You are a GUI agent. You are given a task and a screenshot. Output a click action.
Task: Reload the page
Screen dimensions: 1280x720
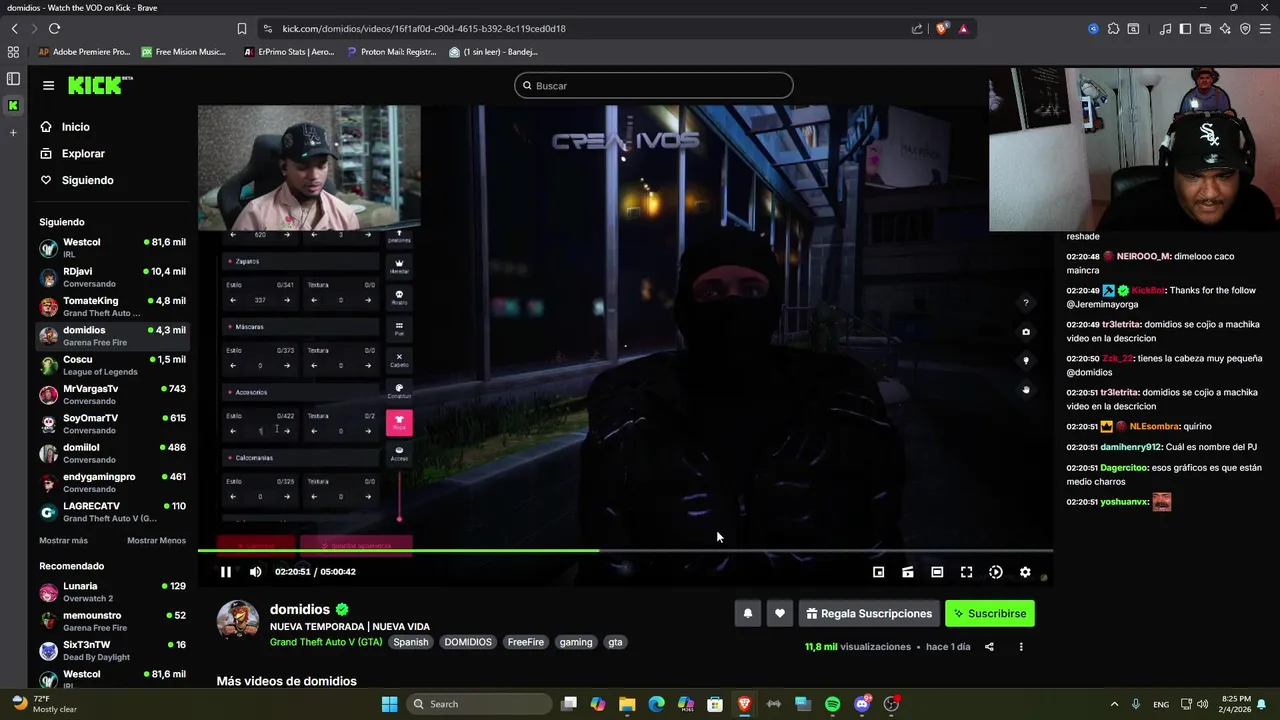coord(54,29)
